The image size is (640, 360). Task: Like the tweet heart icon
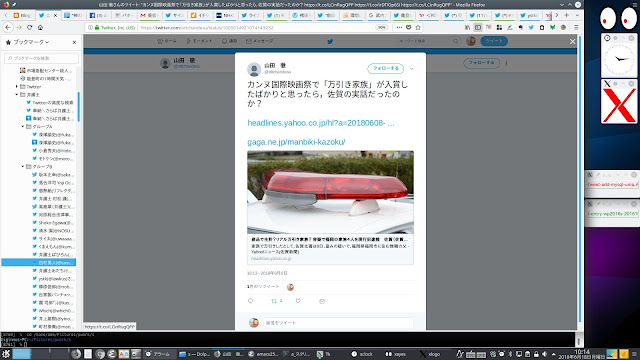pos(298,301)
